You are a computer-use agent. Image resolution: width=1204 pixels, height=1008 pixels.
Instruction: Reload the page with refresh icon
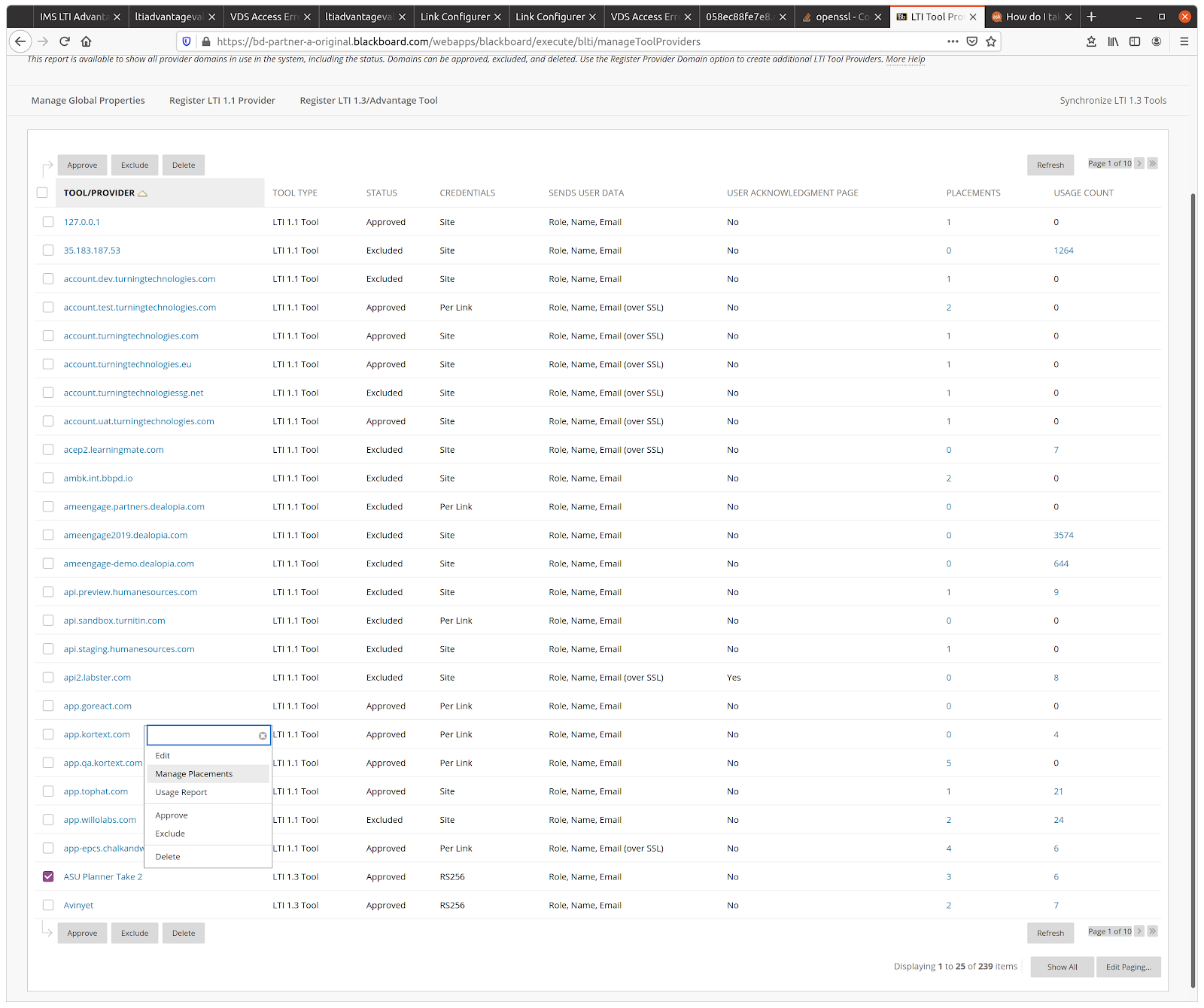(65, 41)
